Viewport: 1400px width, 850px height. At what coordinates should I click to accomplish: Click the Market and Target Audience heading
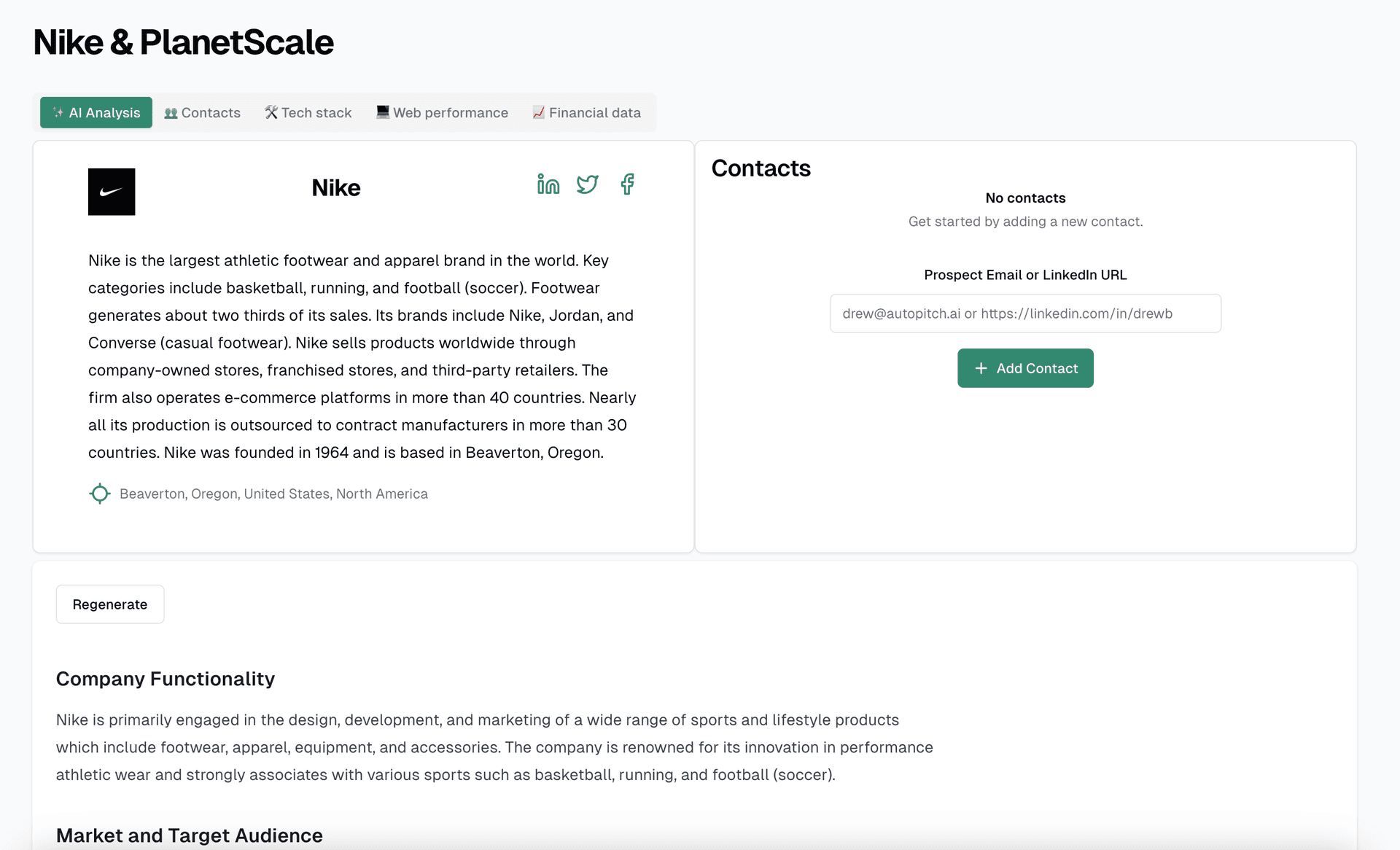point(190,835)
